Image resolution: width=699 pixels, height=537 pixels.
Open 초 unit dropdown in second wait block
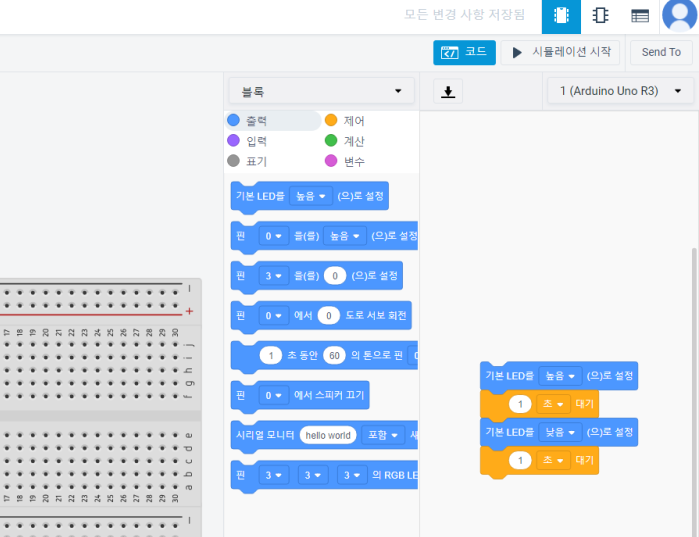point(553,460)
